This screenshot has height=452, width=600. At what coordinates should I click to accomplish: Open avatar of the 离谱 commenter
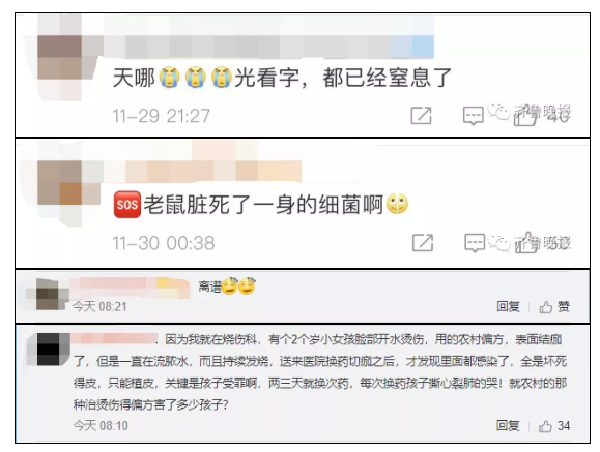[x=47, y=294]
